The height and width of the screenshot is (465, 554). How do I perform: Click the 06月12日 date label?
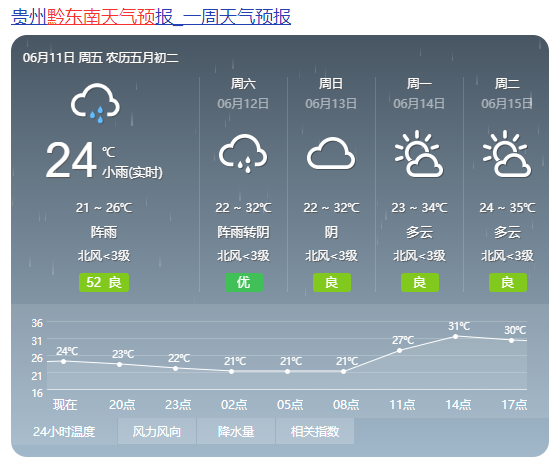tap(243, 104)
